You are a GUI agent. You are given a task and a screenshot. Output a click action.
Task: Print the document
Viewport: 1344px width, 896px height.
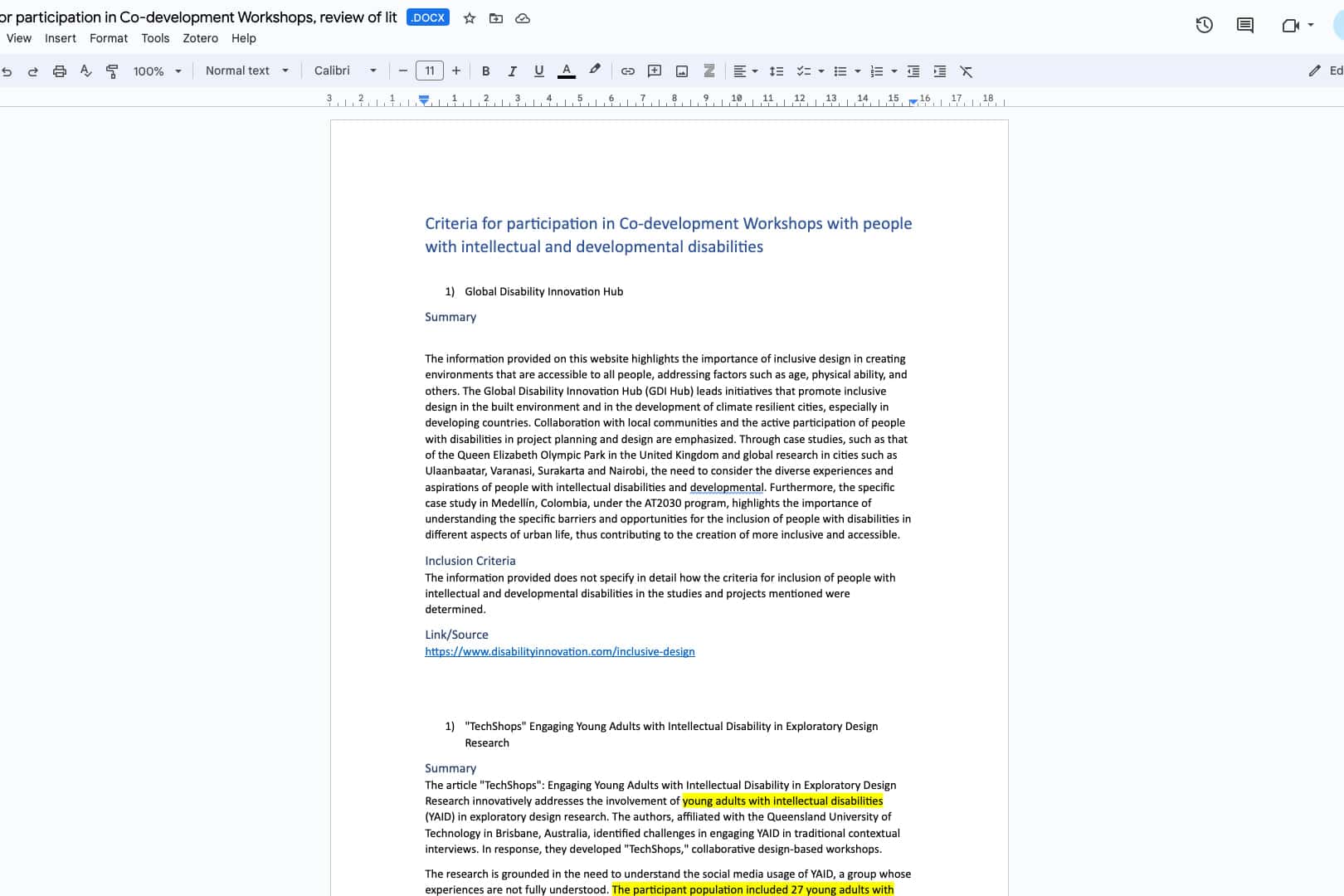coord(59,71)
